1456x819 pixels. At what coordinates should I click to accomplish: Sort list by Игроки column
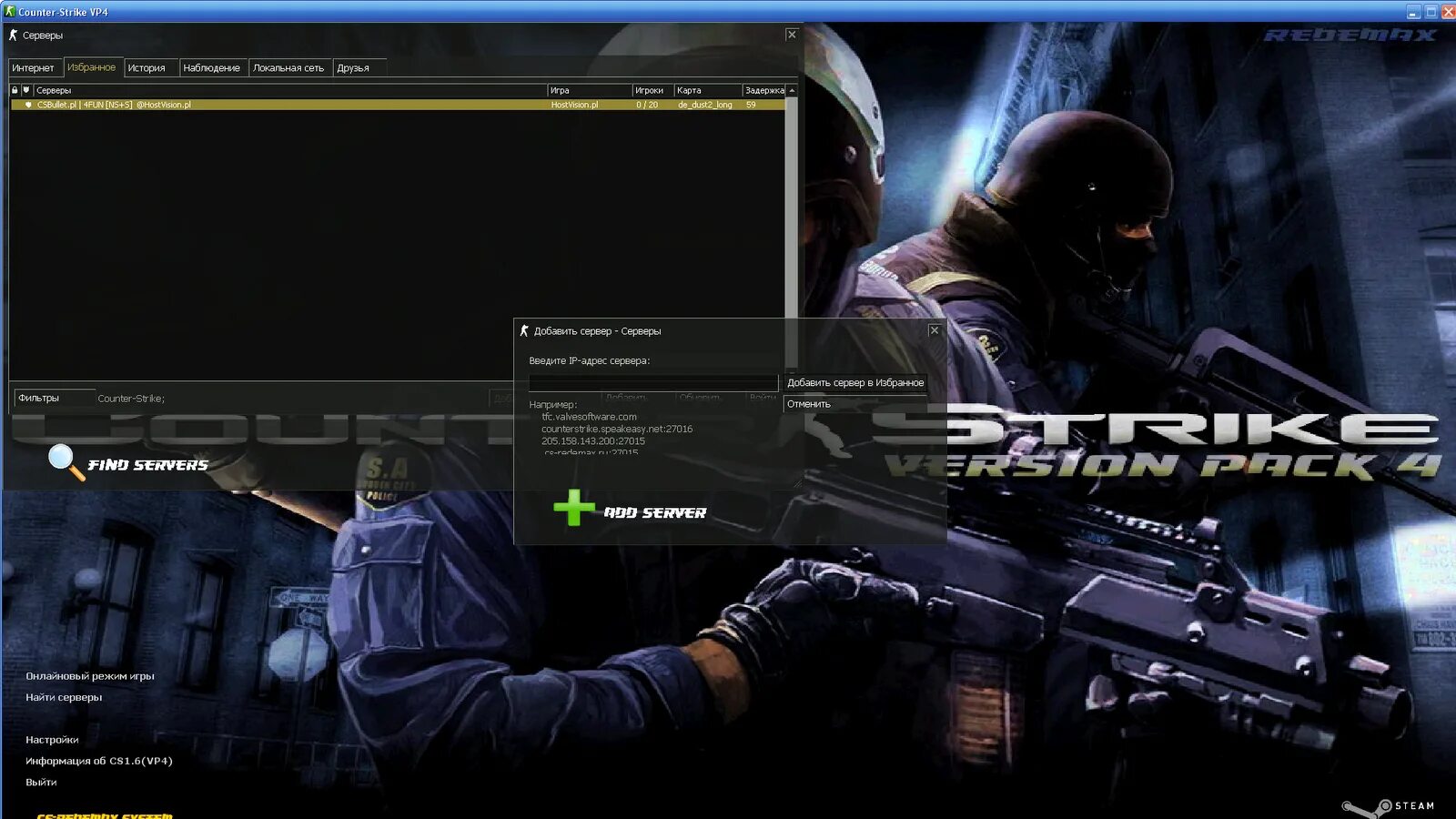[652, 90]
